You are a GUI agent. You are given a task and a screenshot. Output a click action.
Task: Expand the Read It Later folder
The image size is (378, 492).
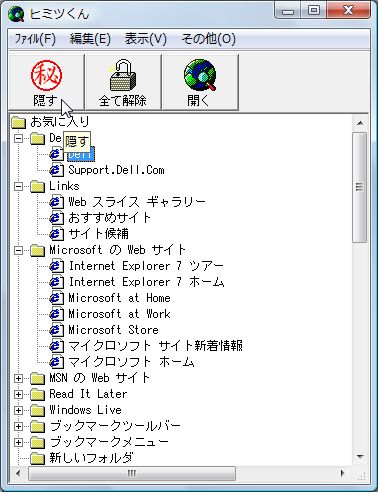(x=19, y=394)
